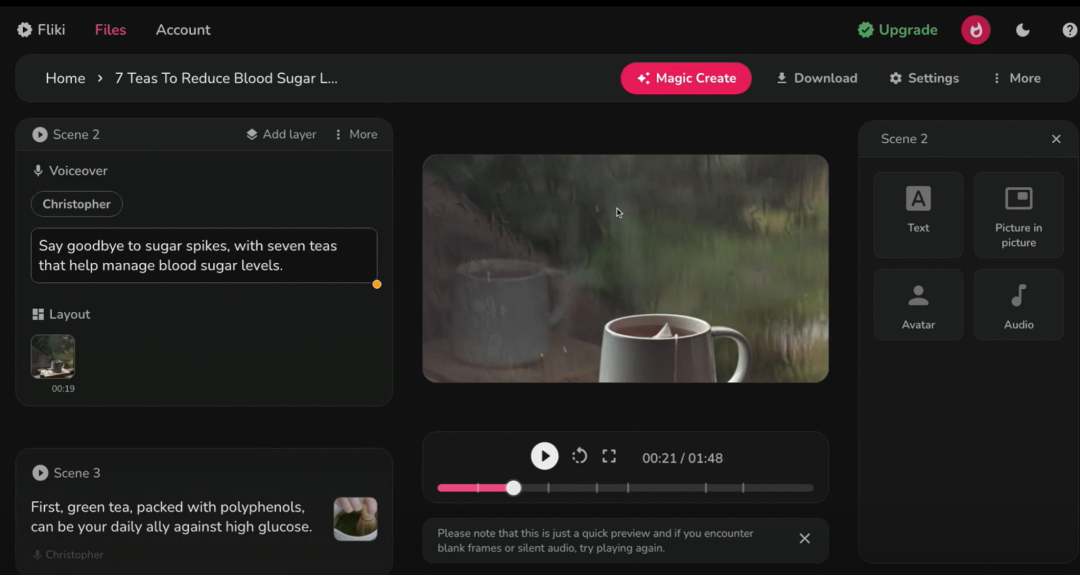Add a Picture in picture layer
This screenshot has height=575, width=1080.
click(x=1018, y=214)
